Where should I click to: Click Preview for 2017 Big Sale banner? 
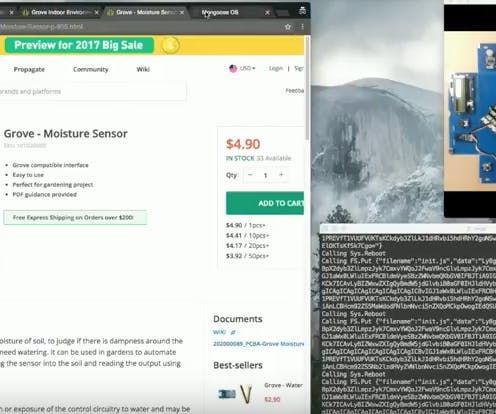79,45
